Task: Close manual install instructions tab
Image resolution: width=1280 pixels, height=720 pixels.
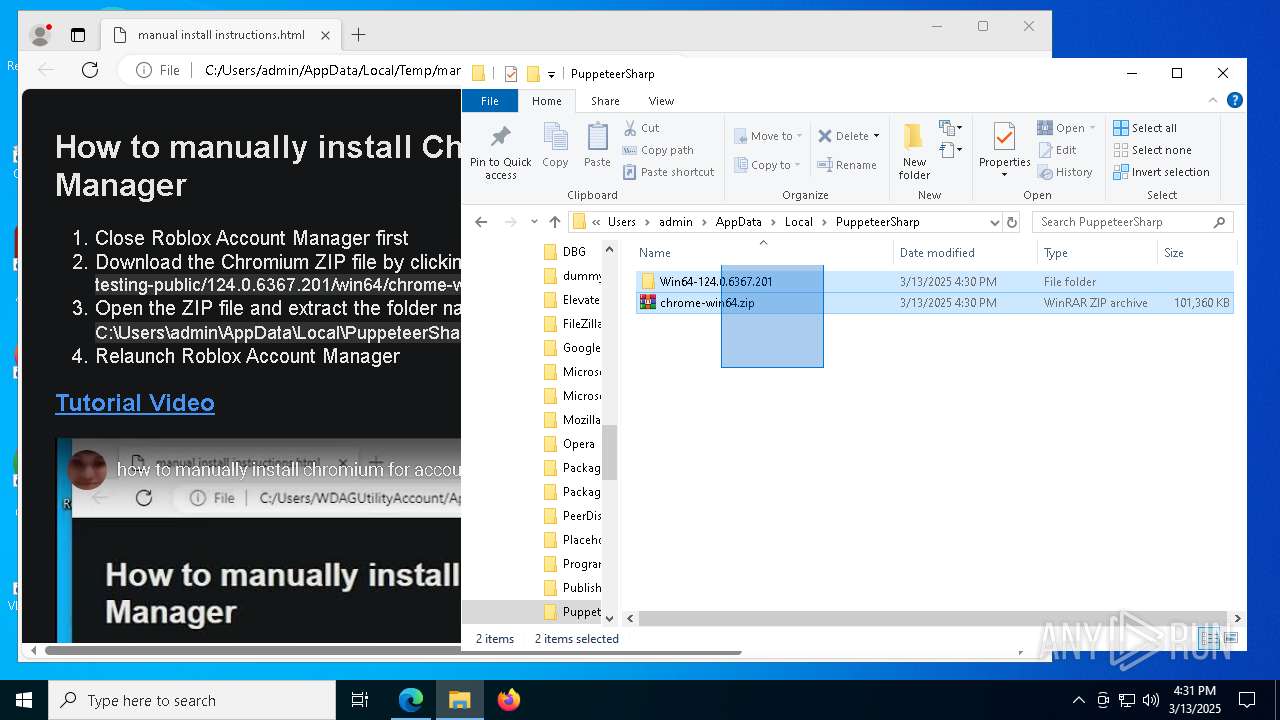Action: click(x=326, y=35)
